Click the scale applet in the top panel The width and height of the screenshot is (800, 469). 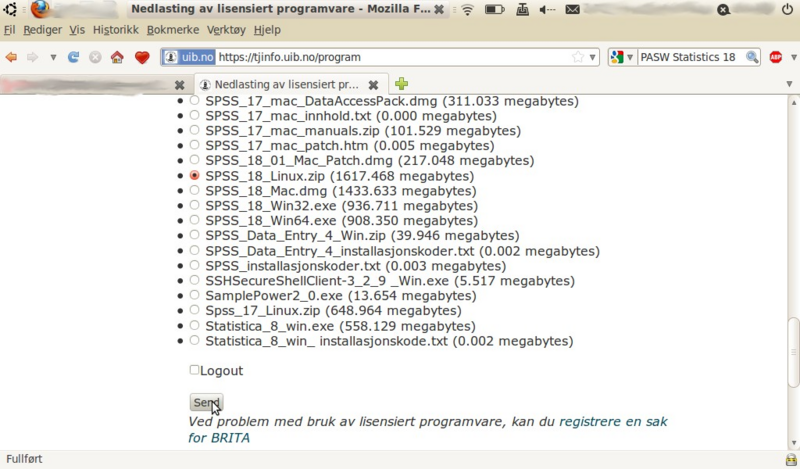(522, 9)
